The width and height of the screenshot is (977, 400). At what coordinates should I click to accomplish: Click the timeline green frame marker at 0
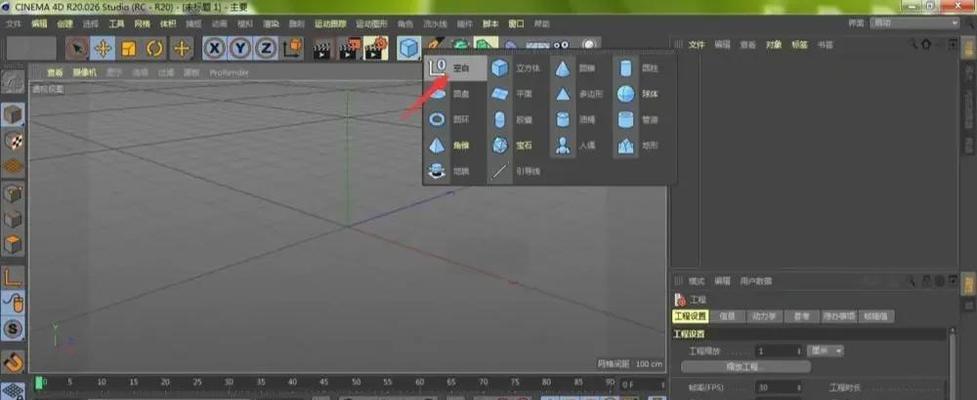point(40,383)
